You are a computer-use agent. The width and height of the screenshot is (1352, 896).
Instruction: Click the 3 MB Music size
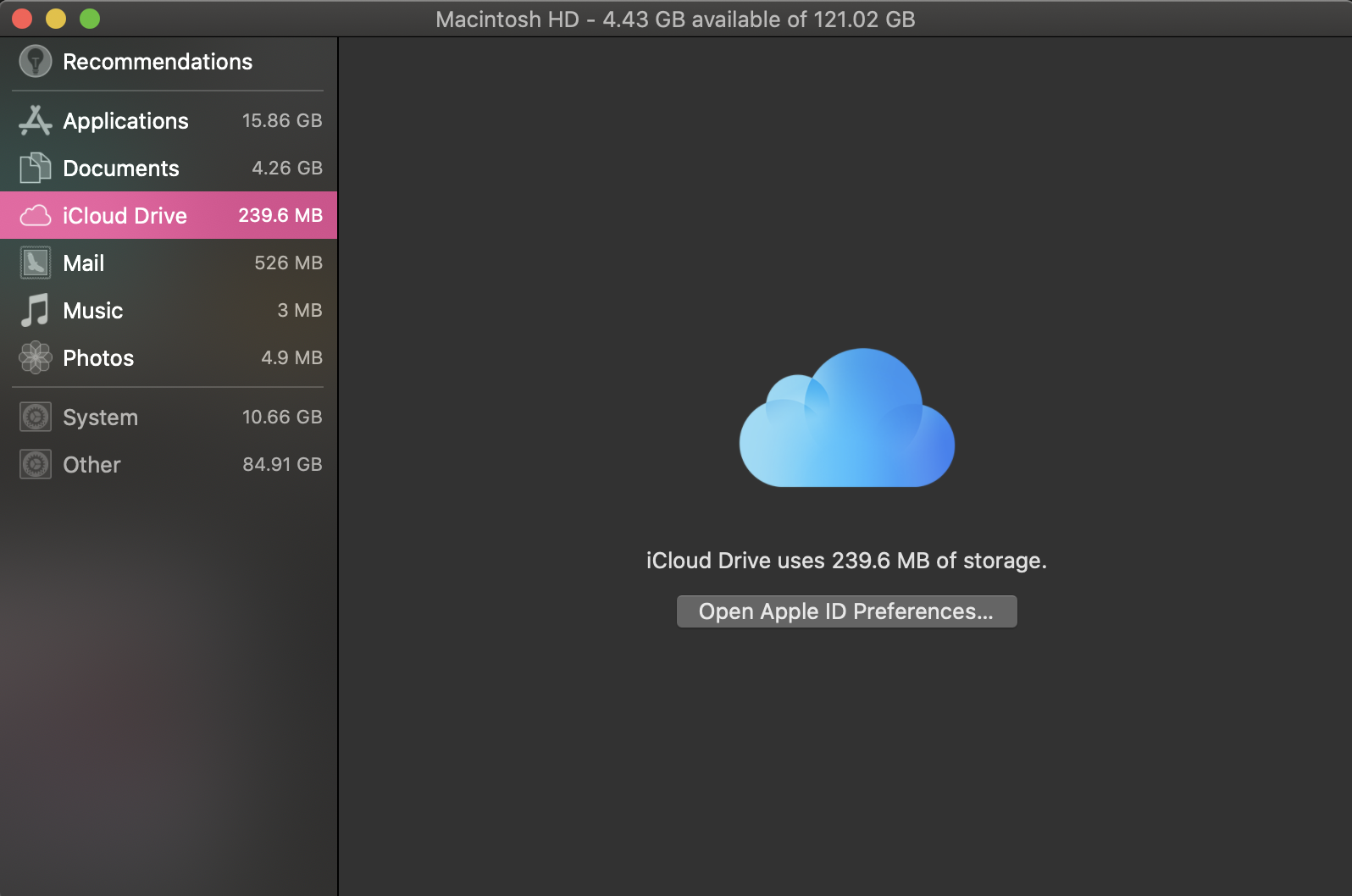coord(300,310)
